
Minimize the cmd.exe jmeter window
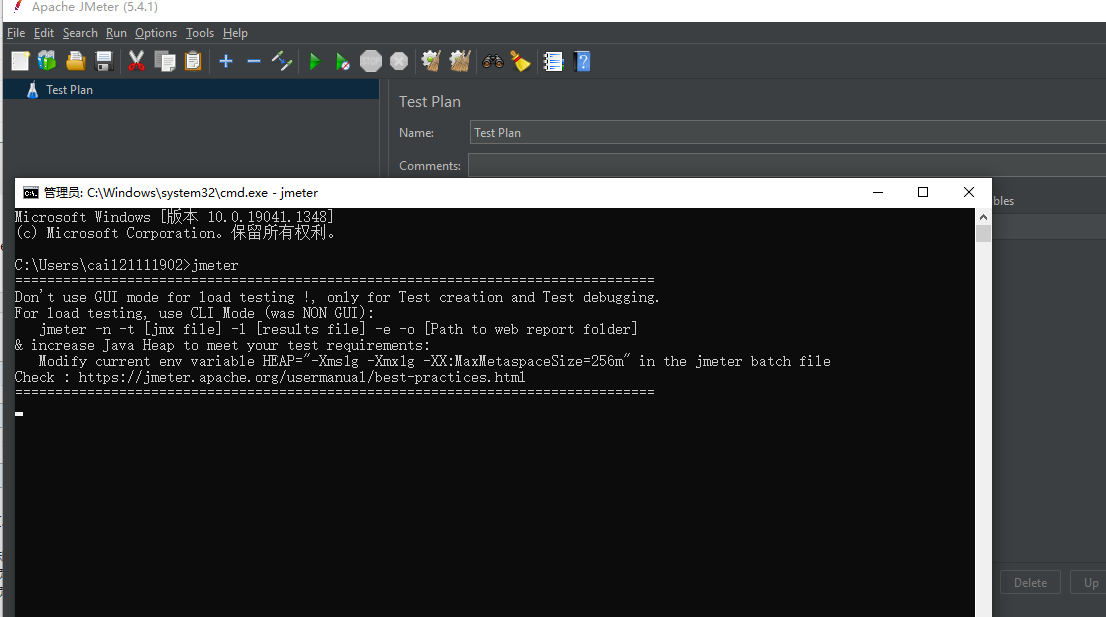(877, 193)
